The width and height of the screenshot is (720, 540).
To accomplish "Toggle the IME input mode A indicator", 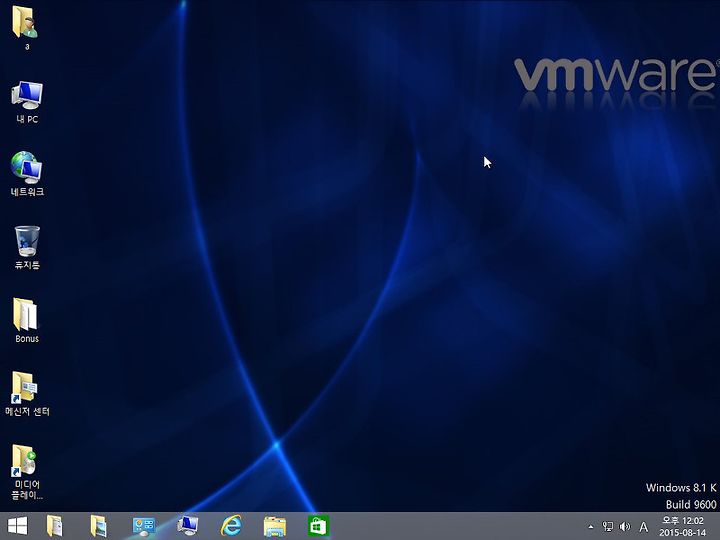I will click(x=644, y=527).
